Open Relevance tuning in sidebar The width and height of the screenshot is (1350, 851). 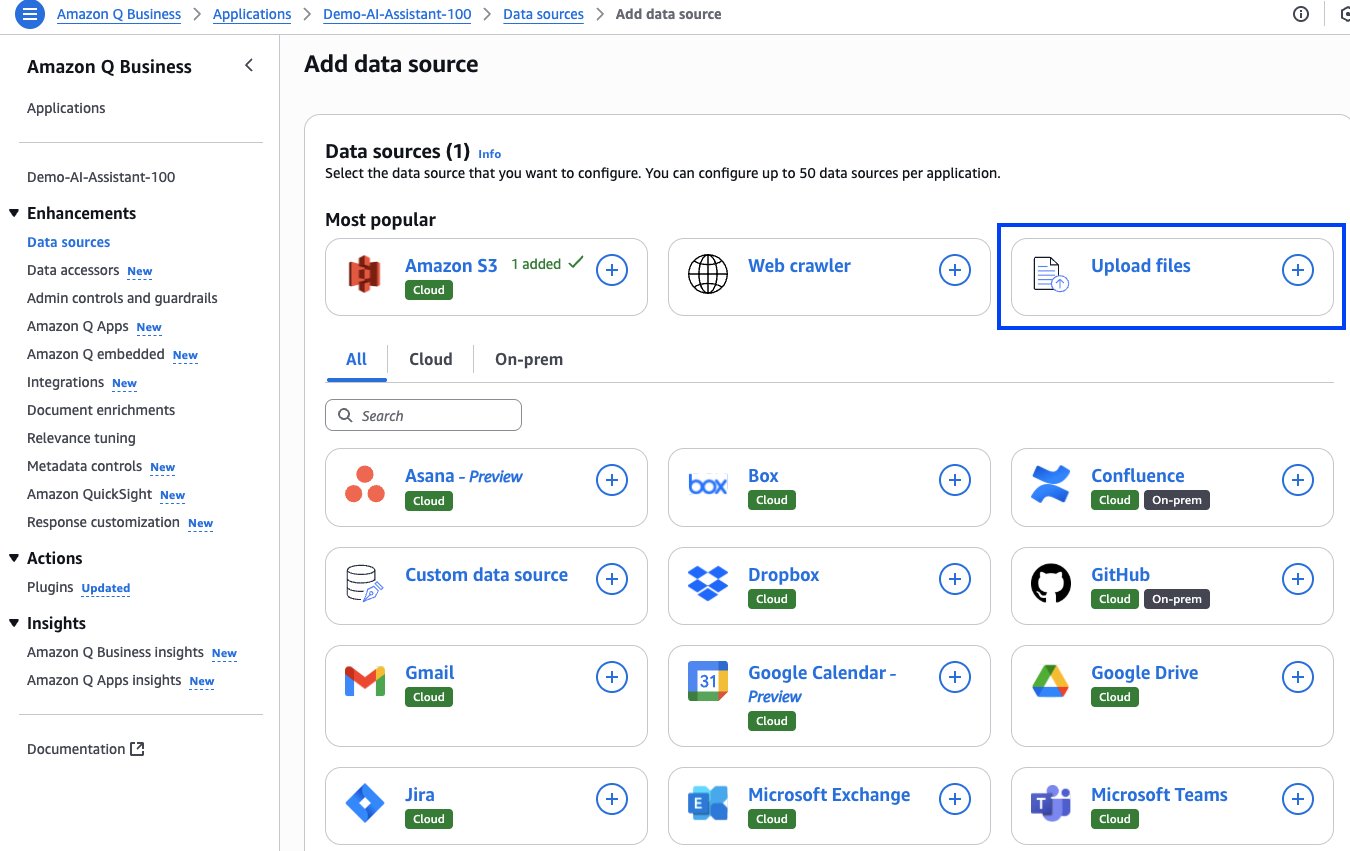pyautogui.click(x=81, y=438)
